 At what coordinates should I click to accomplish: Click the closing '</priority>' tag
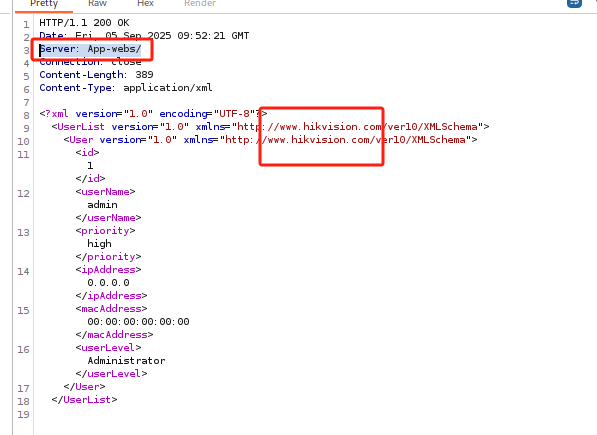pos(109,257)
